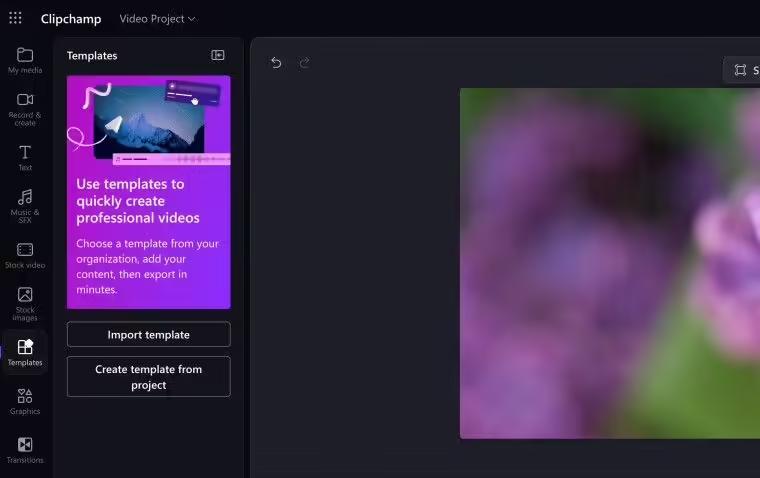Viewport: 760px width, 478px height.
Task: Open the app launcher grid icon
Action: (x=16, y=18)
